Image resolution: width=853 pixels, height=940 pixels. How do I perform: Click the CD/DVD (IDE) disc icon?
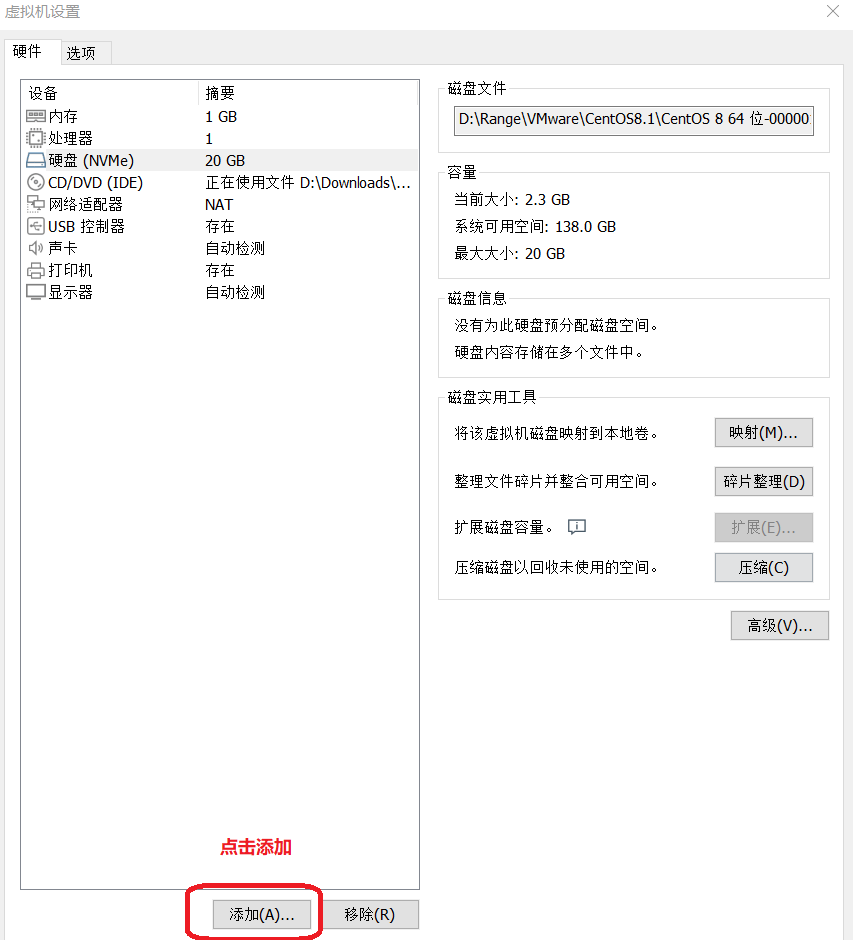[x=35, y=182]
